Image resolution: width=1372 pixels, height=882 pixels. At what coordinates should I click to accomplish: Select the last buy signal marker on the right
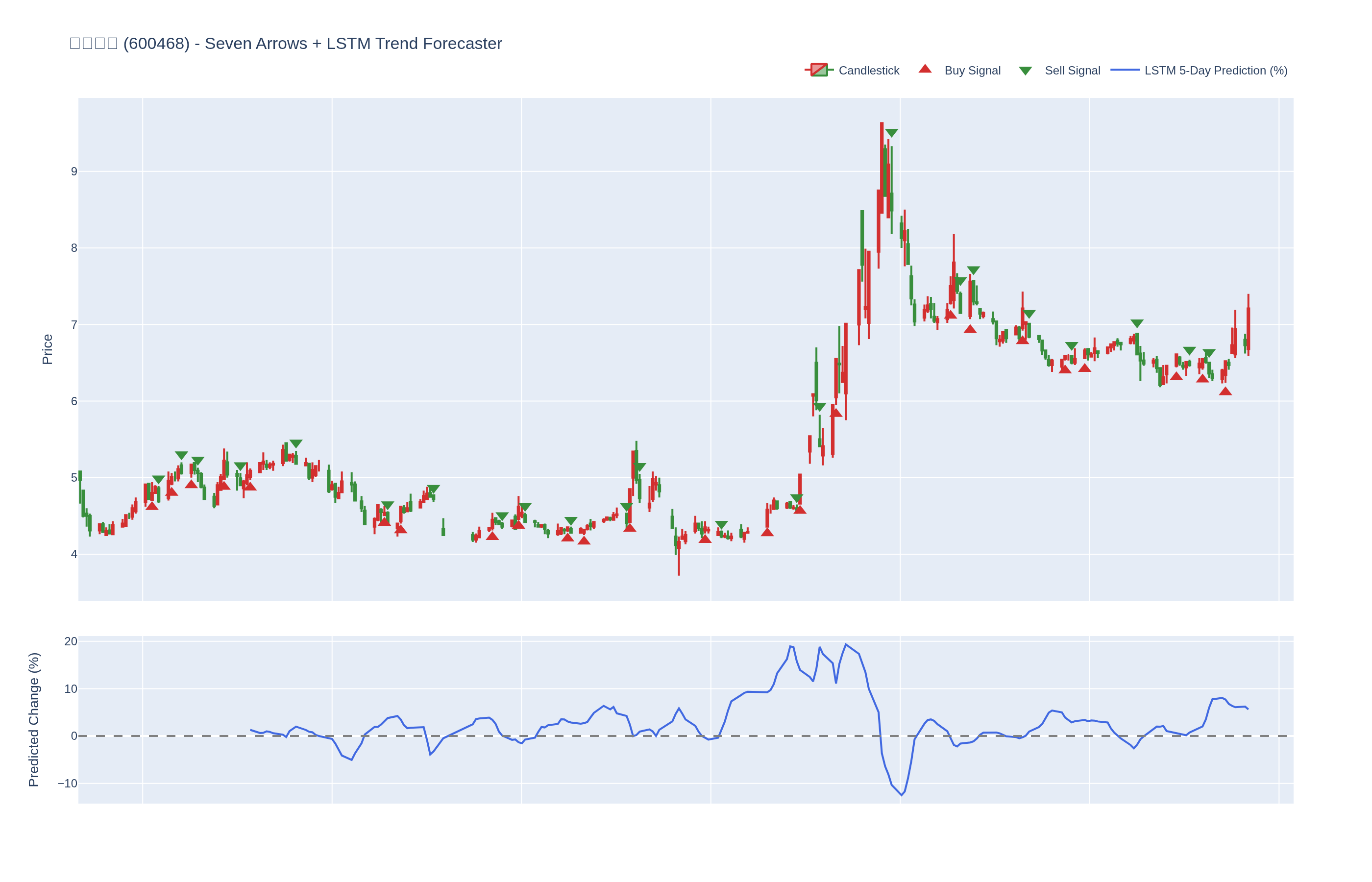(x=1225, y=391)
